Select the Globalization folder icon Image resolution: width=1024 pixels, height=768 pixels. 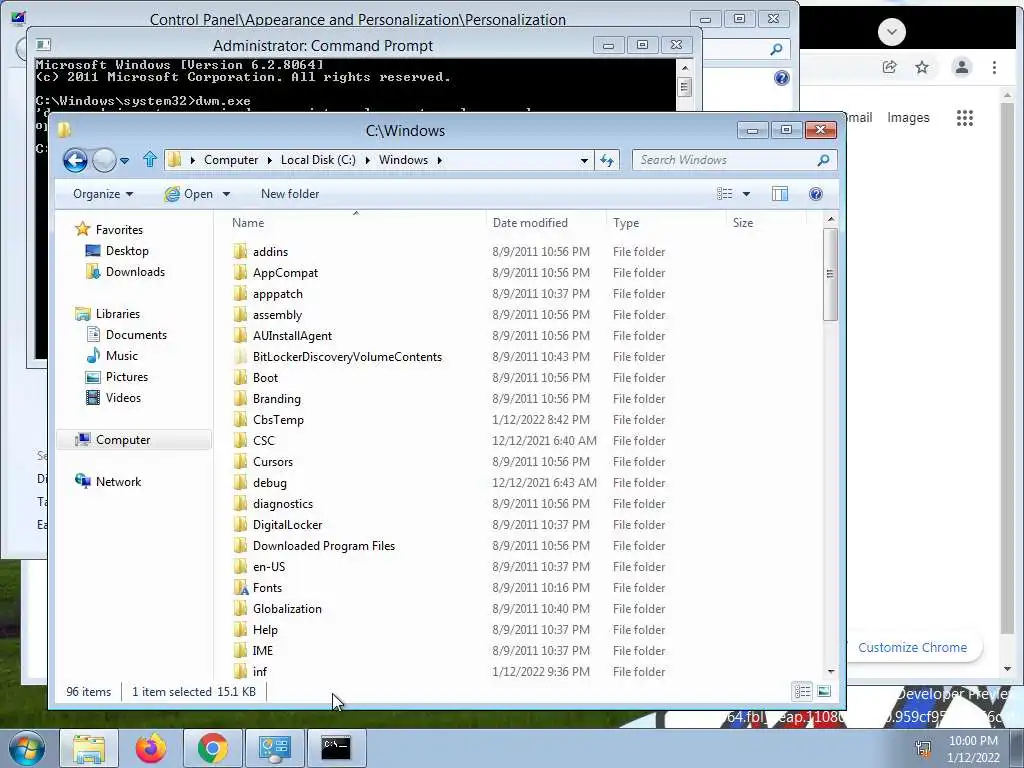tap(240, 609)
